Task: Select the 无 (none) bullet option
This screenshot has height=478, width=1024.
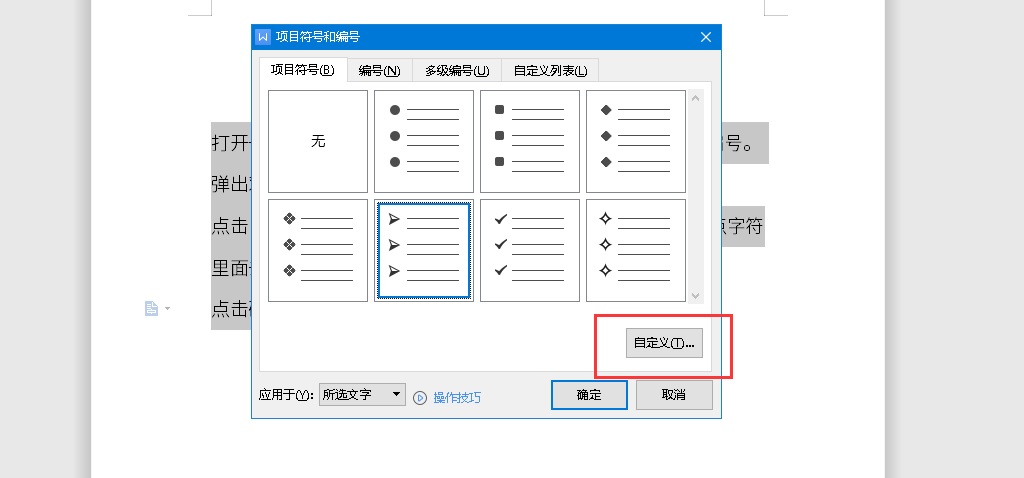Action: (318, 141)
